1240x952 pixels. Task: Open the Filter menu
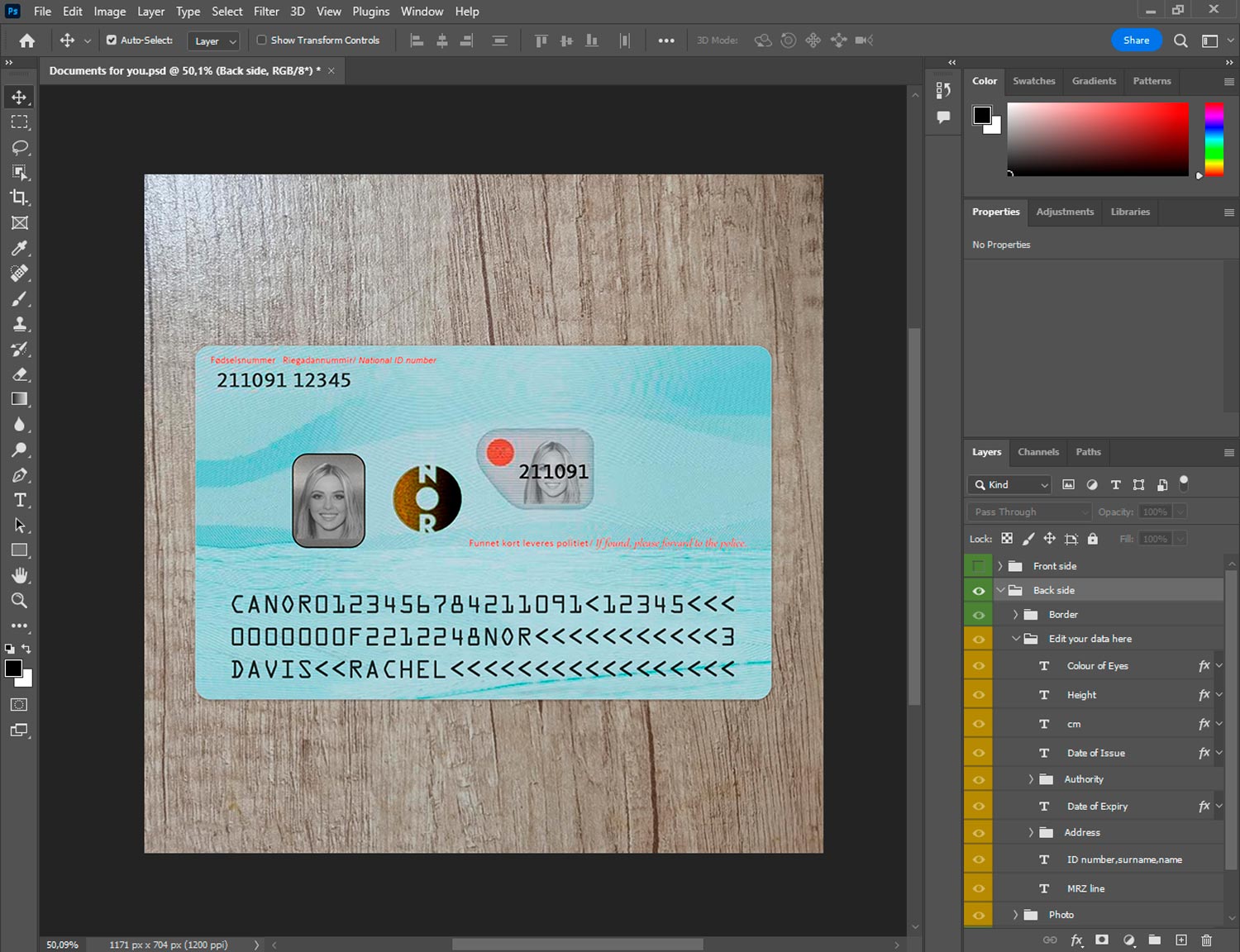pos(266,12)
